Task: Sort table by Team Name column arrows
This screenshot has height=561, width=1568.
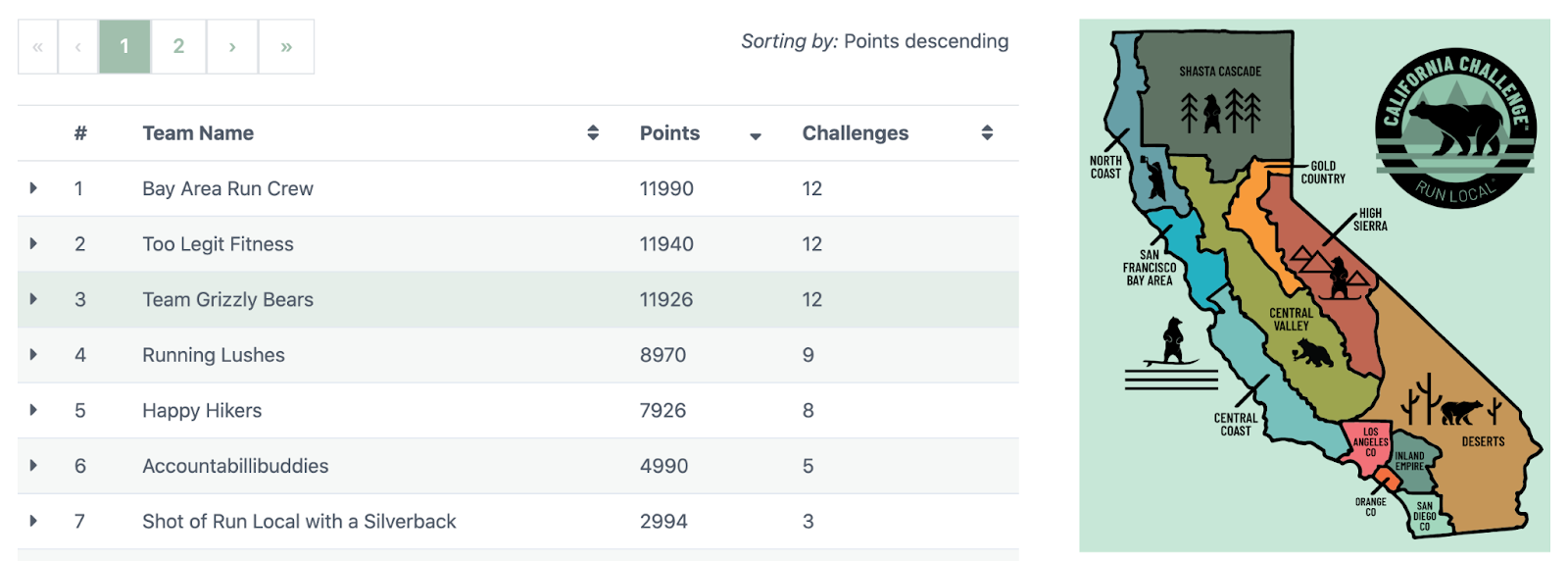Action: pos(593,133)
